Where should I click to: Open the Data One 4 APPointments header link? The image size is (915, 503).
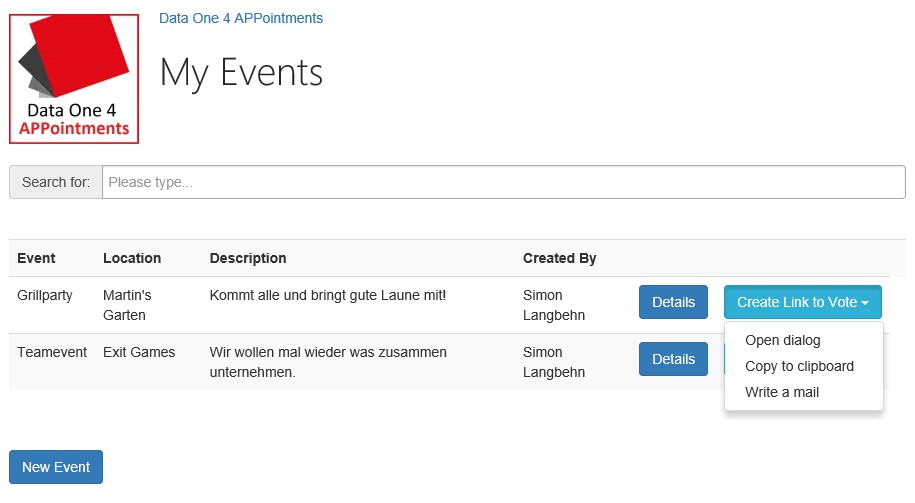tap(240, 18)
